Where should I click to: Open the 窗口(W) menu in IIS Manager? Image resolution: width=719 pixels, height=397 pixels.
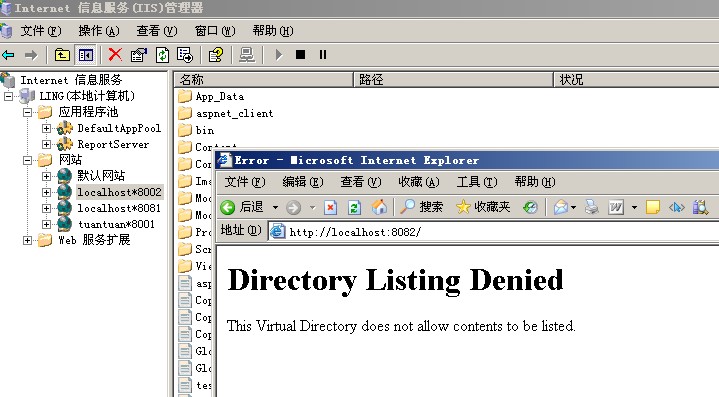click(215, 31)
